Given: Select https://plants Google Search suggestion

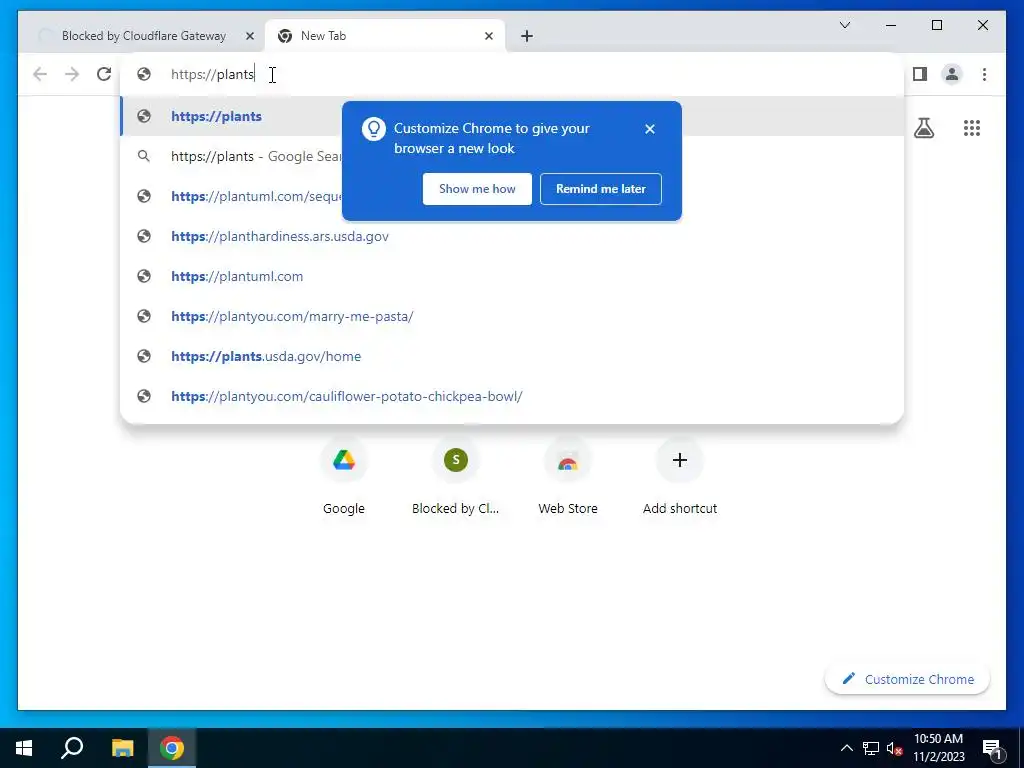Looking at the screenshot, I should 512,156.
